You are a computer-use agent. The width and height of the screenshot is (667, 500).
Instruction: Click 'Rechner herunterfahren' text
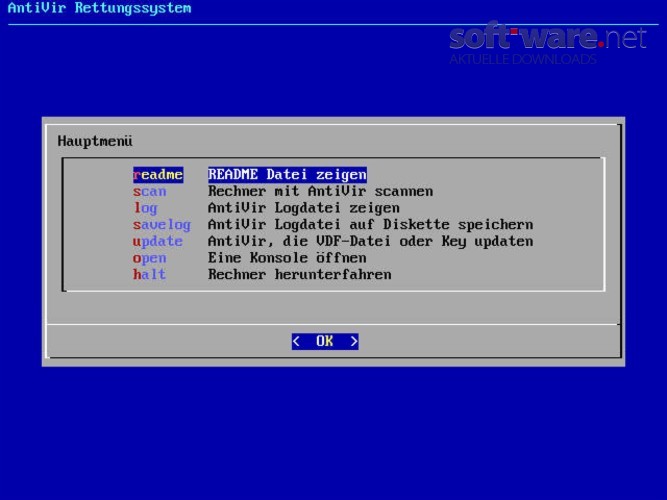[x=299, y=274]
